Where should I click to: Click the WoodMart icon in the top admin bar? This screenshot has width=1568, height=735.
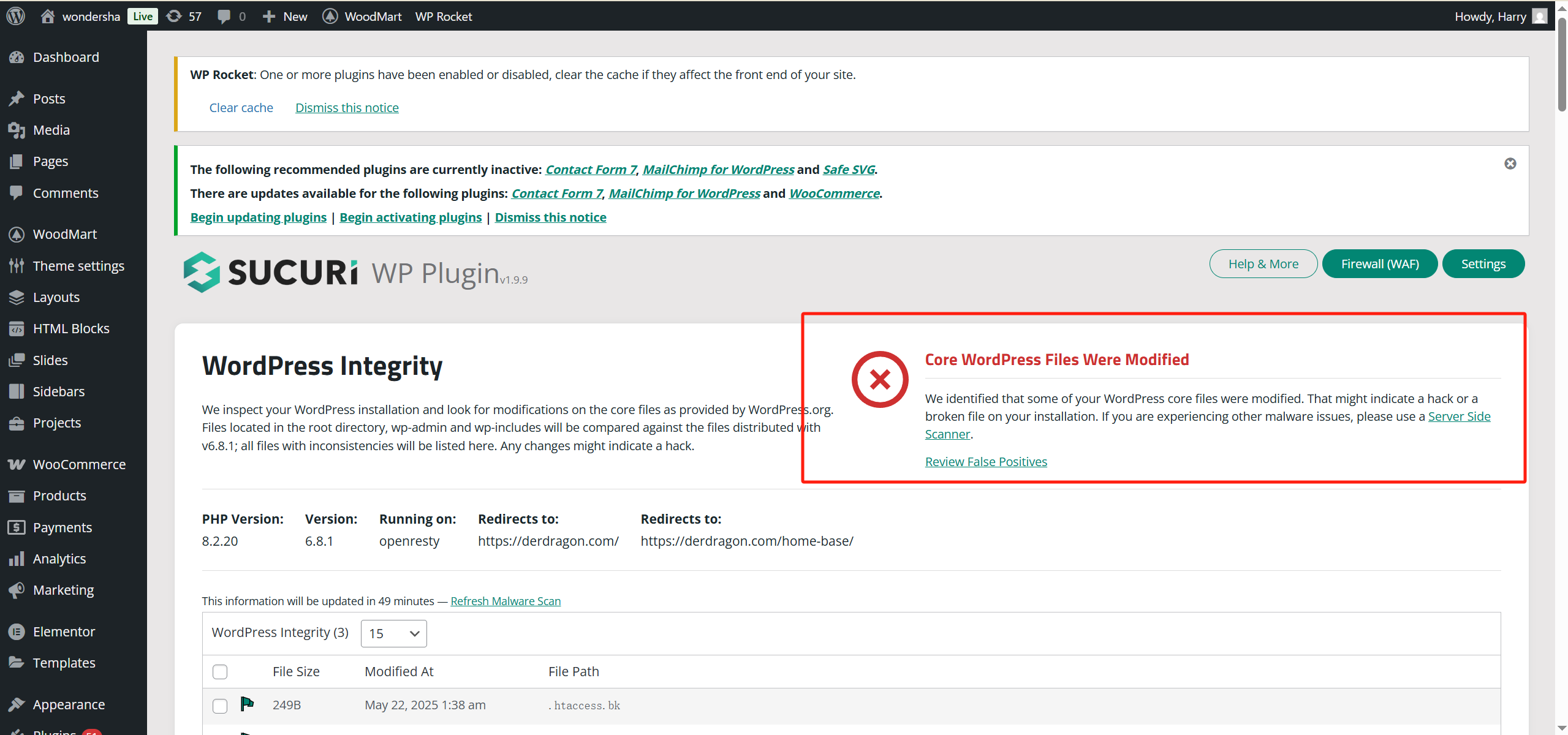point(330,17)
